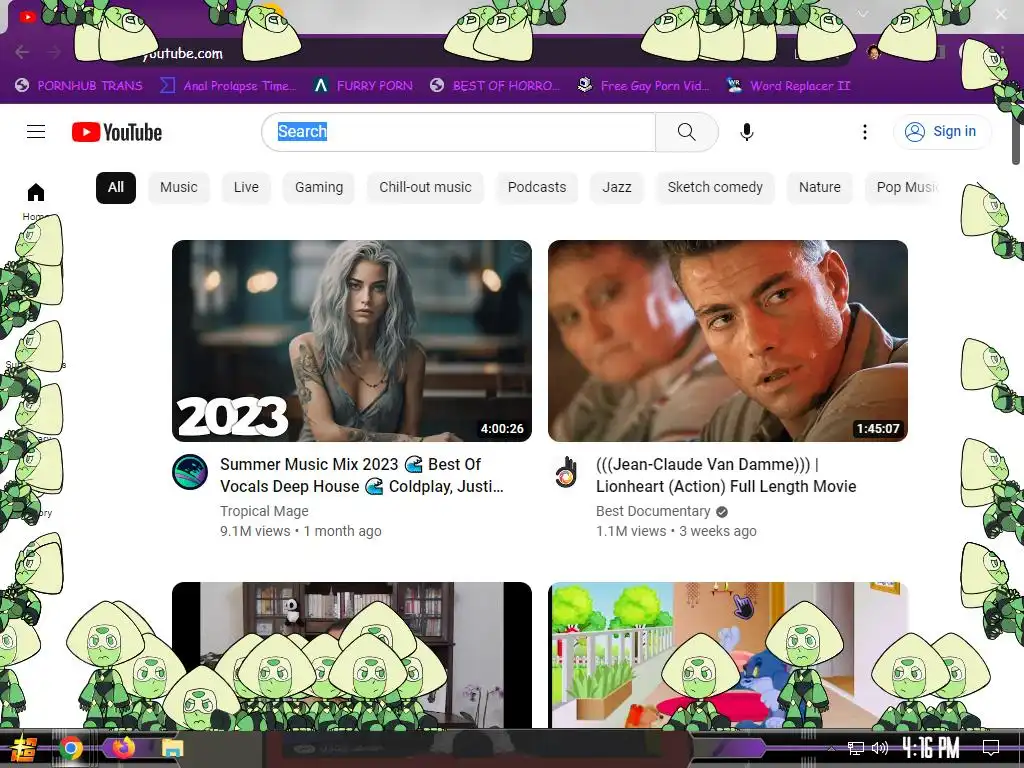Open the Summer Music Mix 2023 video title

click(x=362, y=475)
